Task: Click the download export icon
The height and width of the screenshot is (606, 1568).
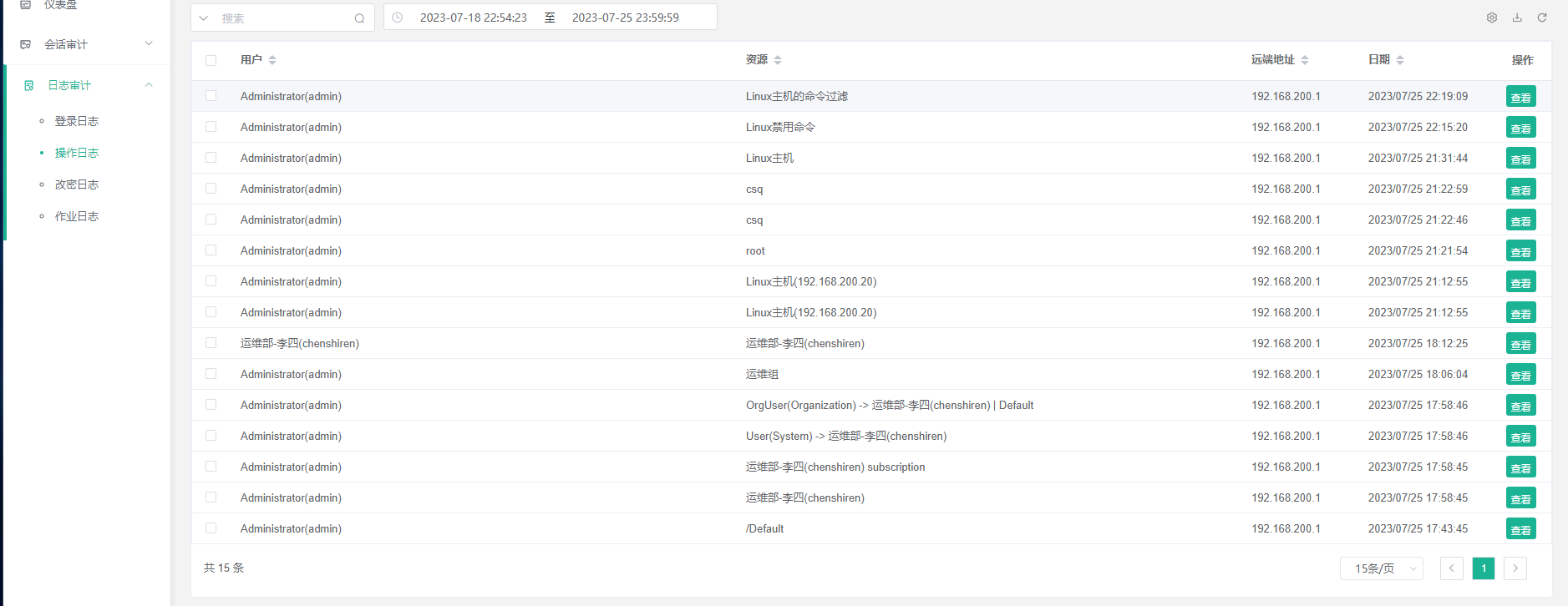Action: 1517,18
